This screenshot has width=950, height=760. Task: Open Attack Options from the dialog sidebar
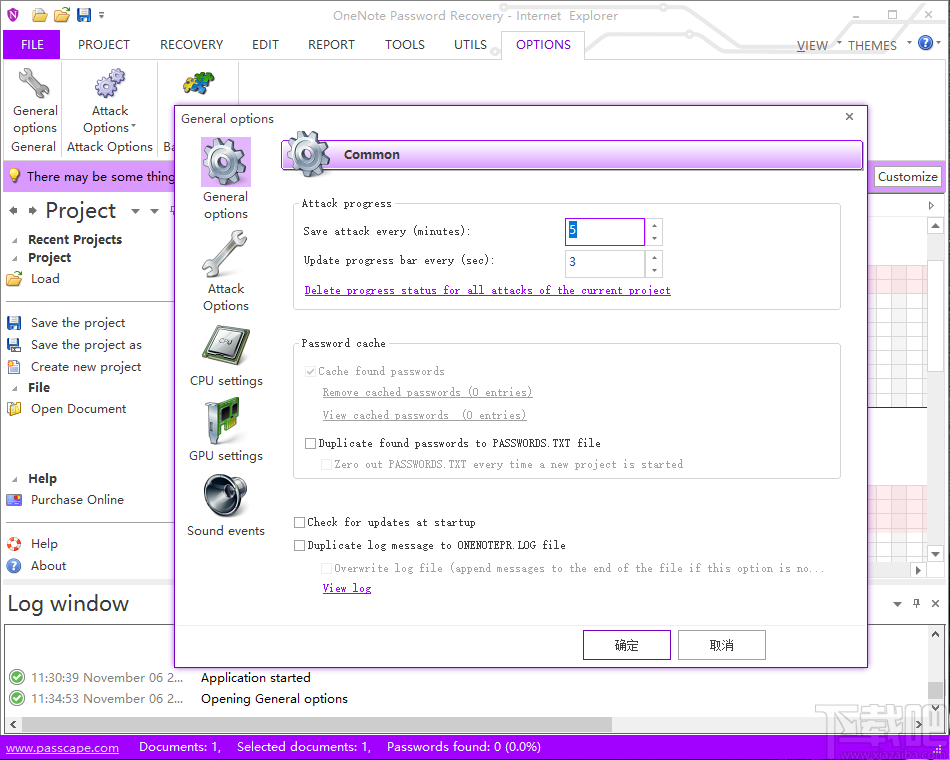225,270
